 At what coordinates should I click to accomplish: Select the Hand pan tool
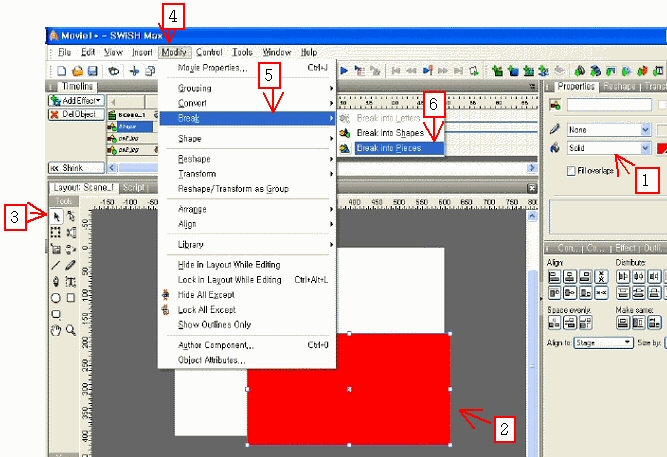[x=56, y=330]
